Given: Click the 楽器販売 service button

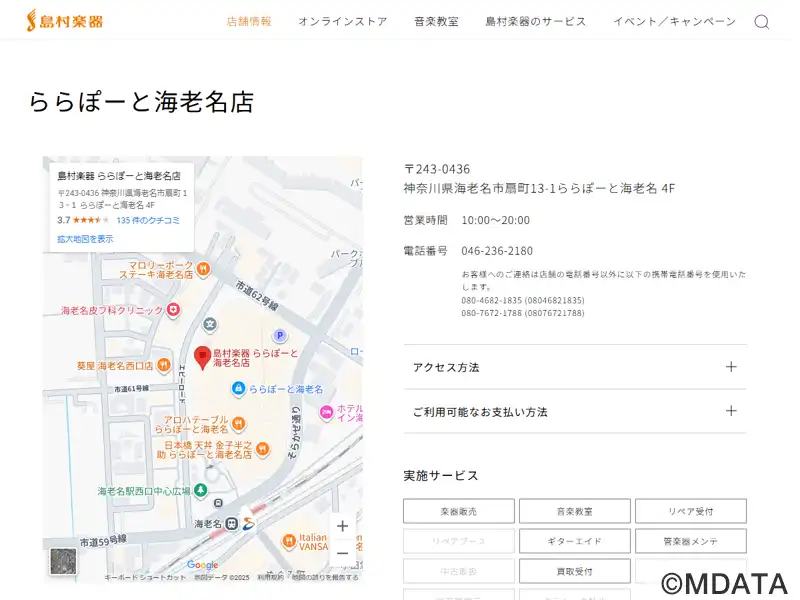Looking at the screenshot, I should [458, 511].
